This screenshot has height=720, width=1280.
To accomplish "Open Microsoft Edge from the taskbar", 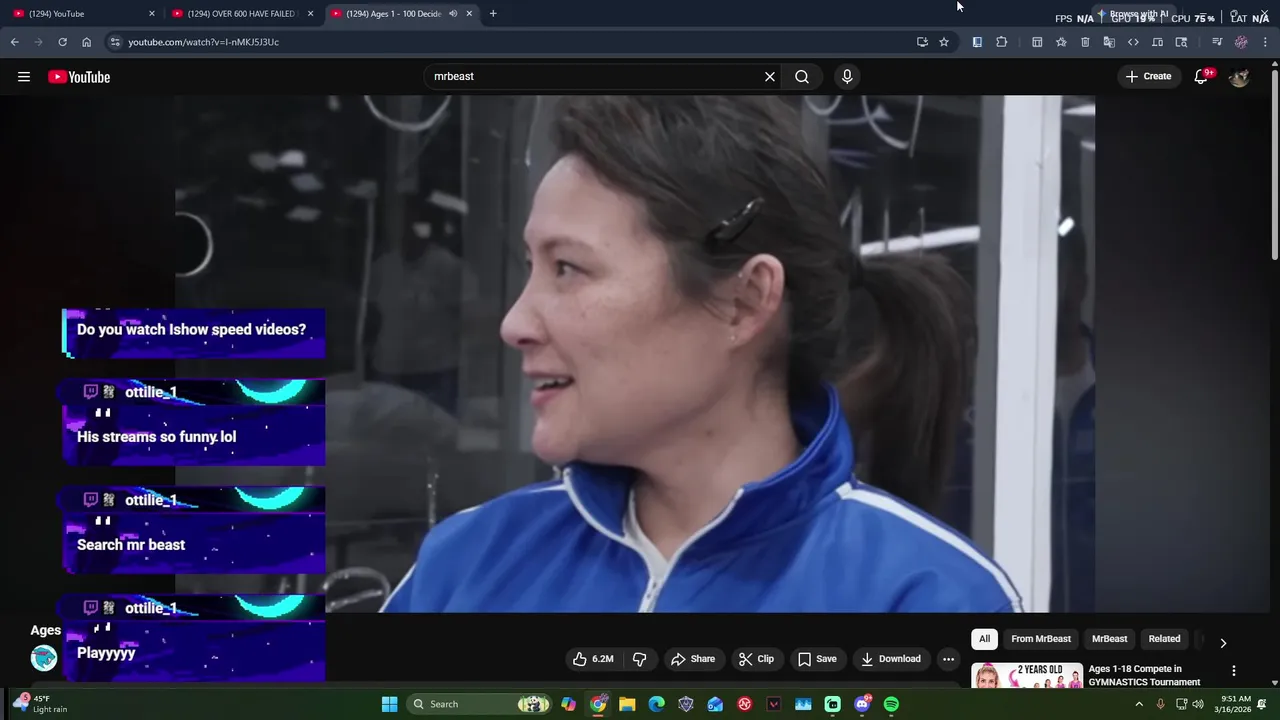I will coord(656,704).
